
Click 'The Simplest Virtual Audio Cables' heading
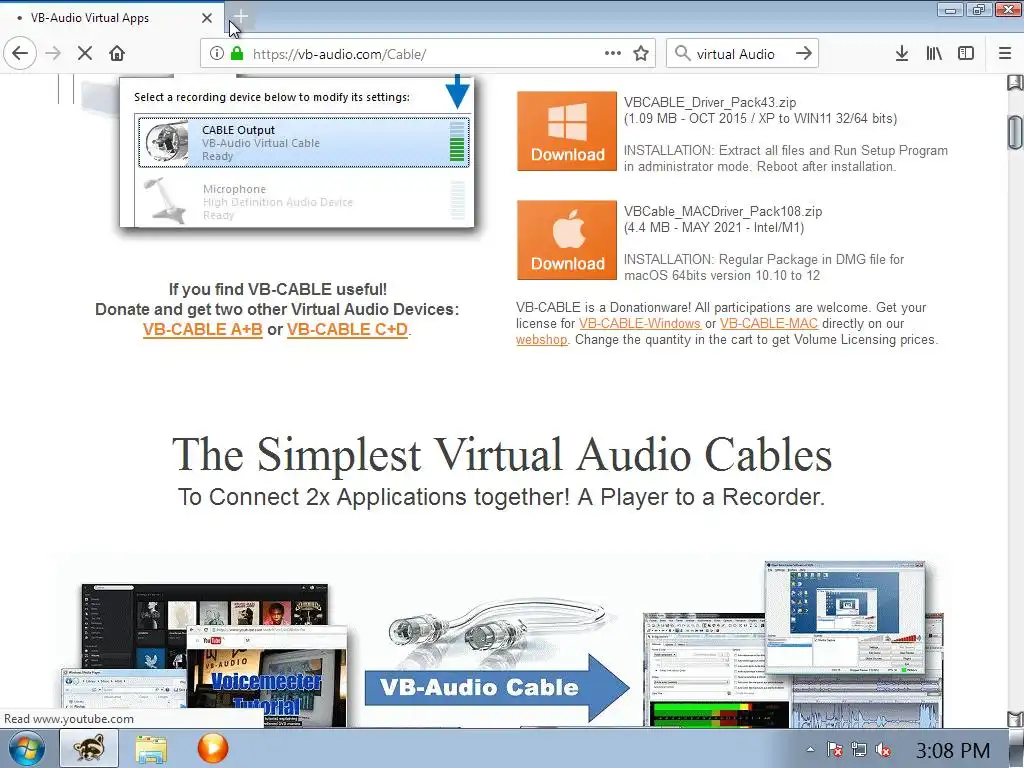pyautogui.click(x=502, y=455)
